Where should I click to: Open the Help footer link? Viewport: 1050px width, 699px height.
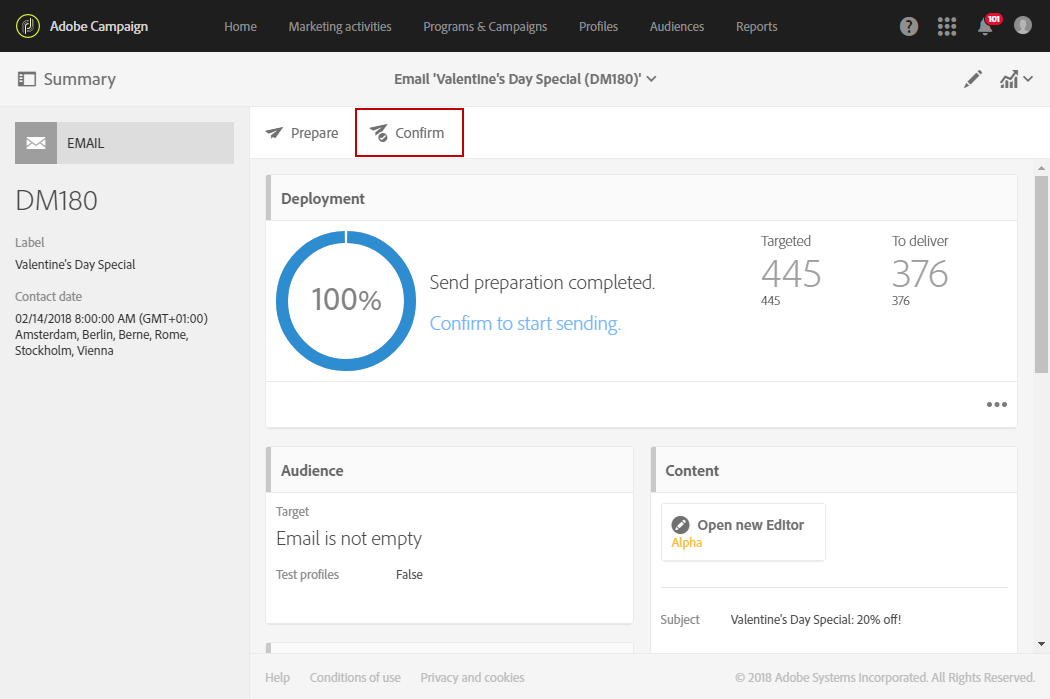[x=277, y=678]
